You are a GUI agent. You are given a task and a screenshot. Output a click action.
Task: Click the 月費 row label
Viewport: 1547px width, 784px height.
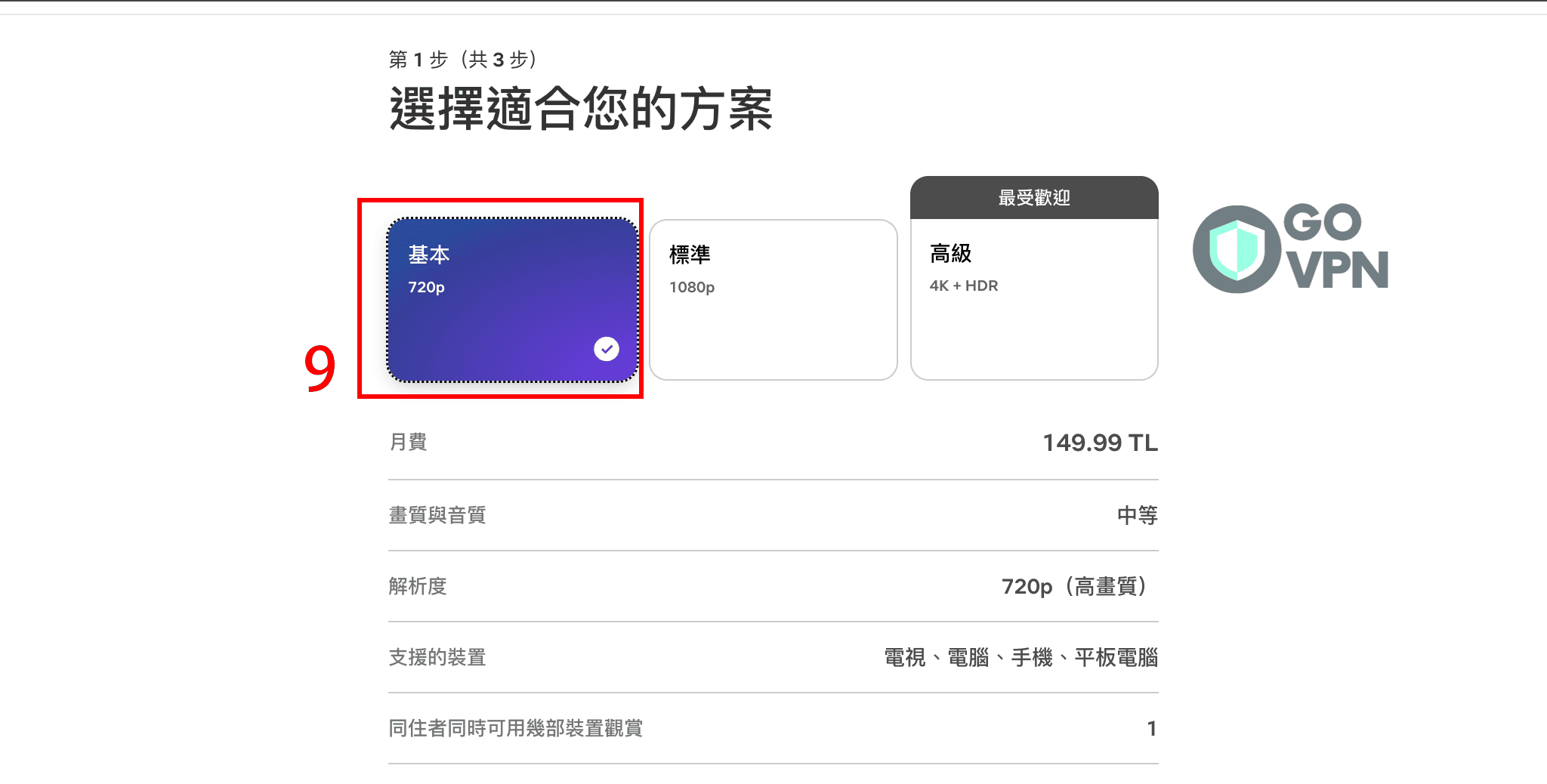pyautogui.click(x=406, y=443)
